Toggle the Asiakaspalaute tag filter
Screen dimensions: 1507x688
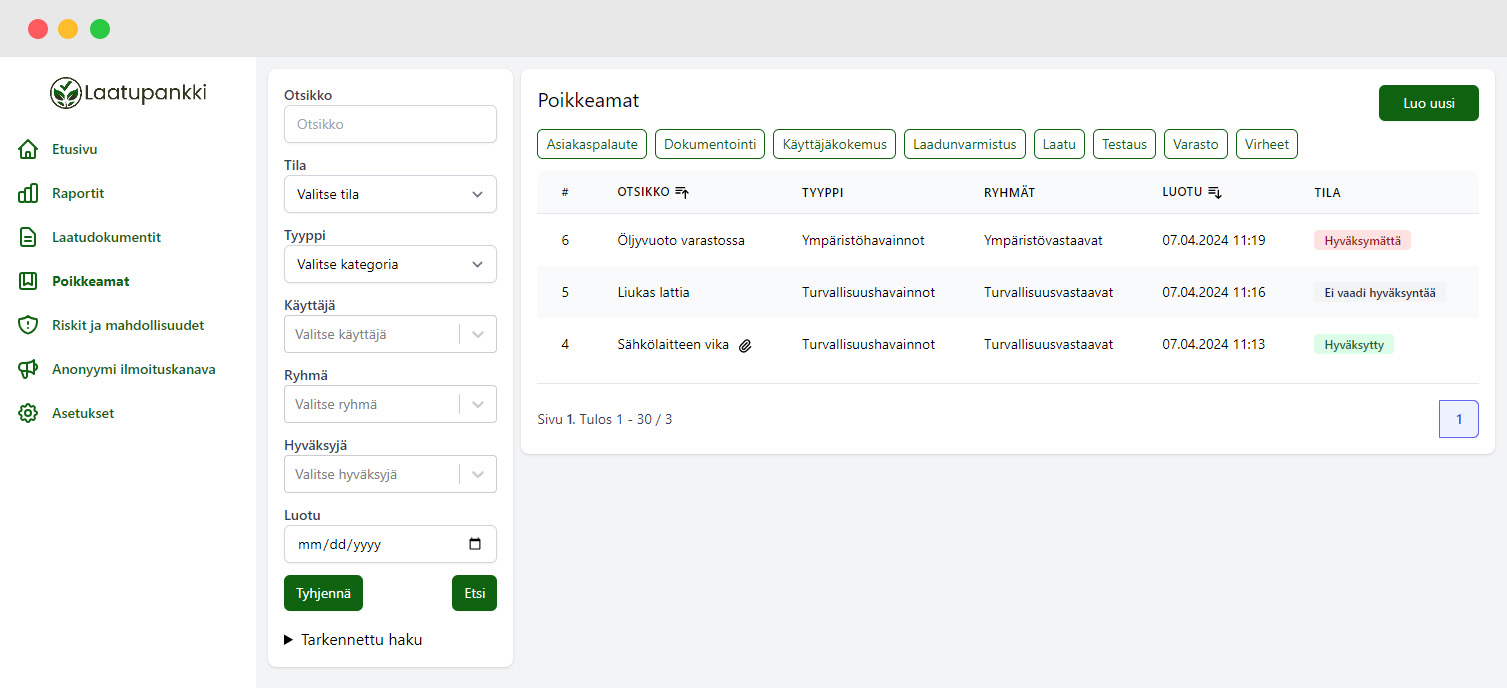tap(592, 144)
